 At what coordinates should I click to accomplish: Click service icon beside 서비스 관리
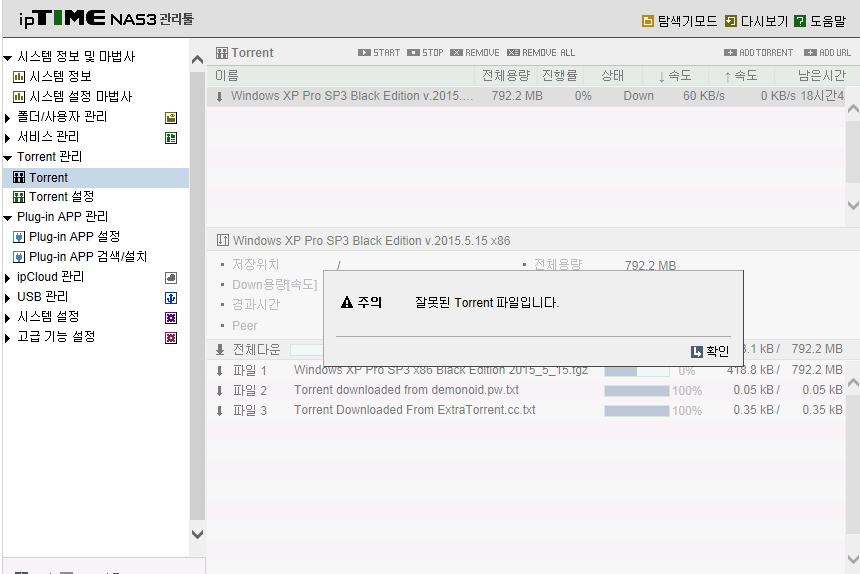171,138
